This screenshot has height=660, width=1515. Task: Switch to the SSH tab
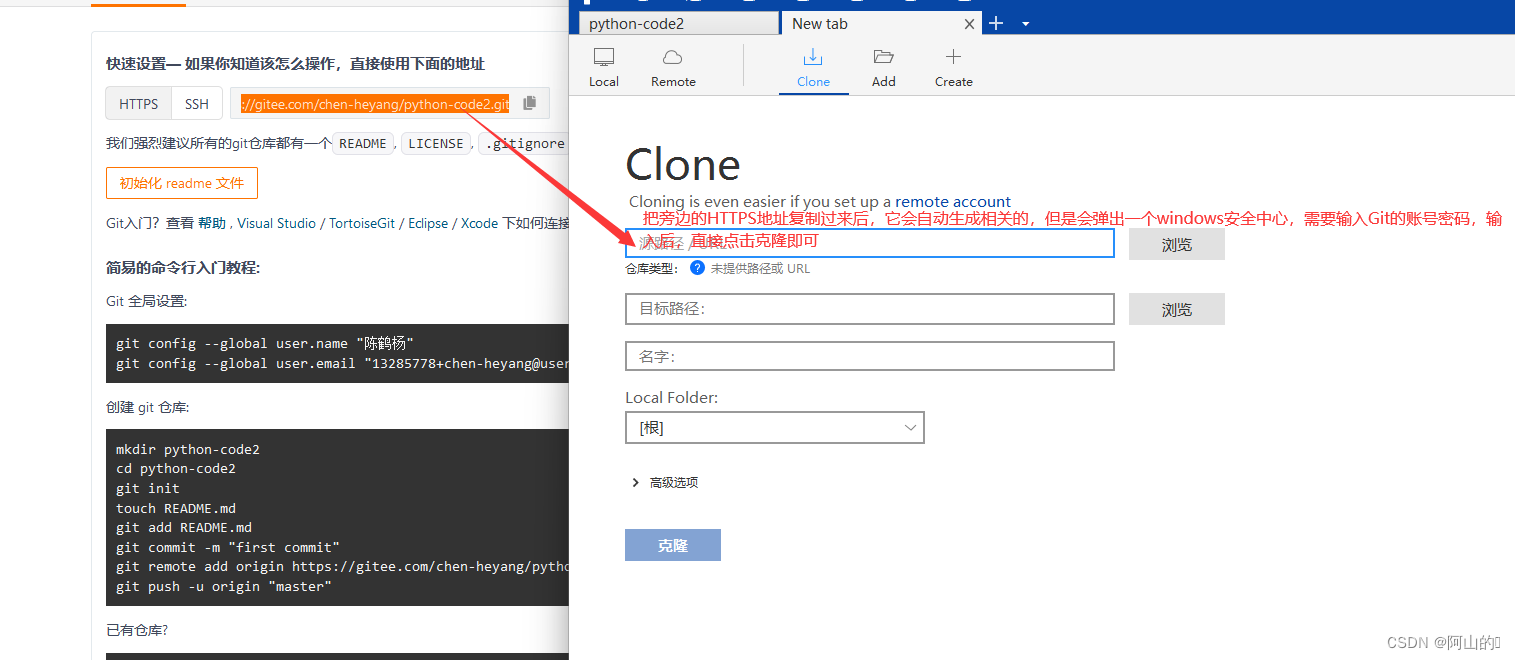196,103
